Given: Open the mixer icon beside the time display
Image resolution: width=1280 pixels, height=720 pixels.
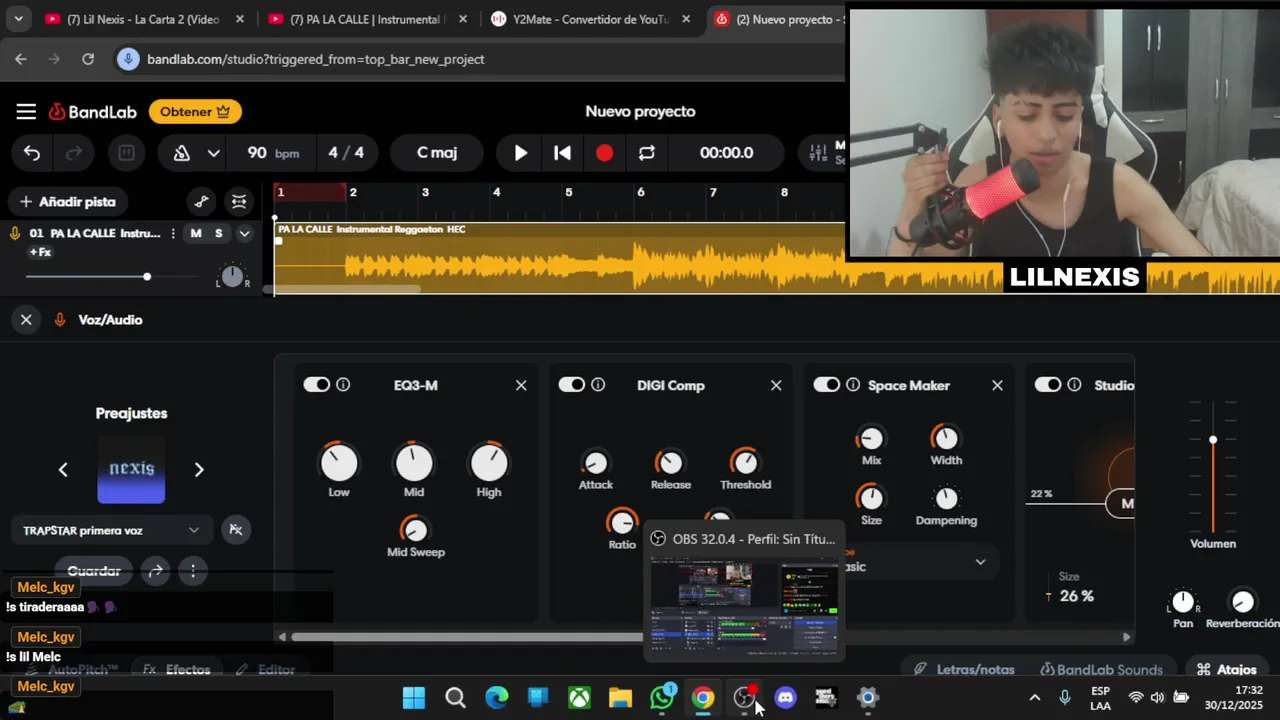Looking at the screenshot, I should coord(818,153).
